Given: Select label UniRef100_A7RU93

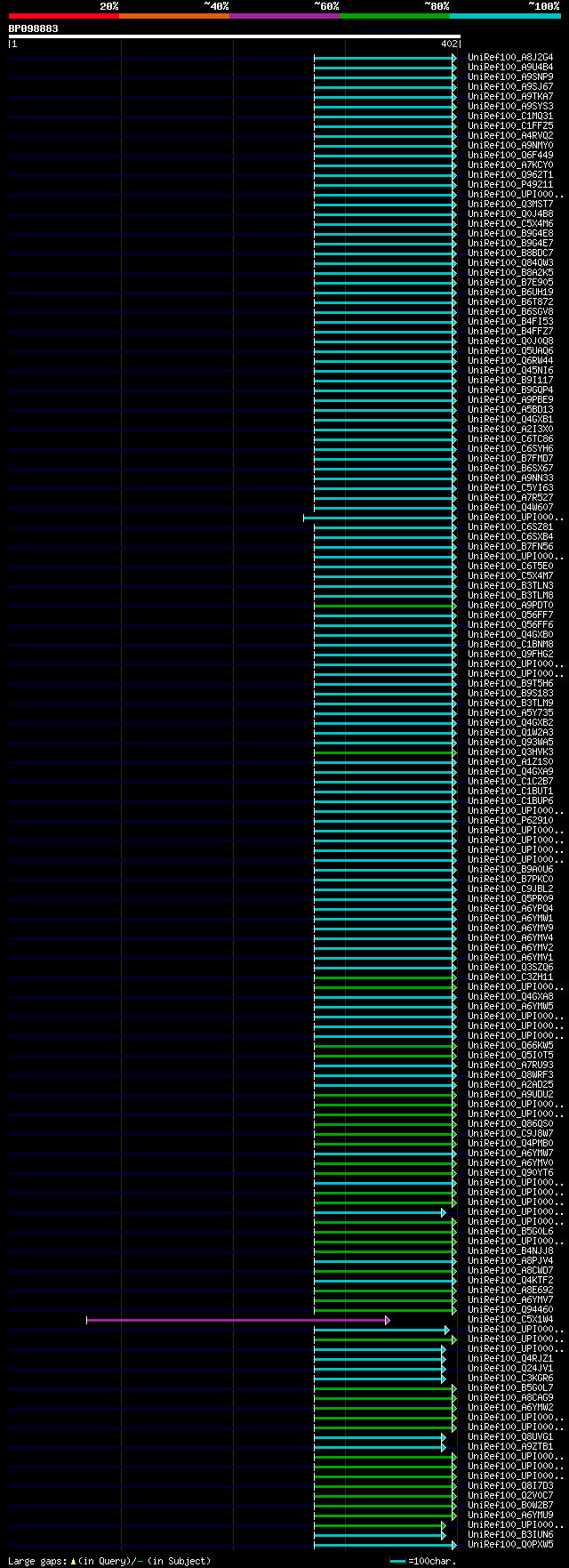Looking at the screenshot, I should 510,1065.
